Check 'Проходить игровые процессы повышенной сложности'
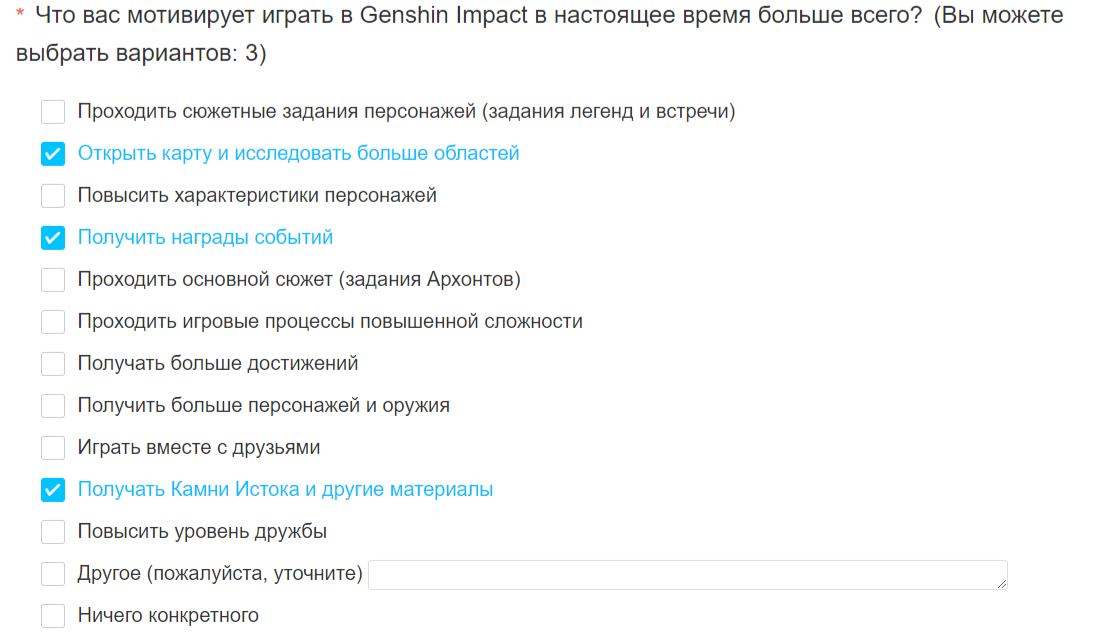 click(x=53, y=322)
